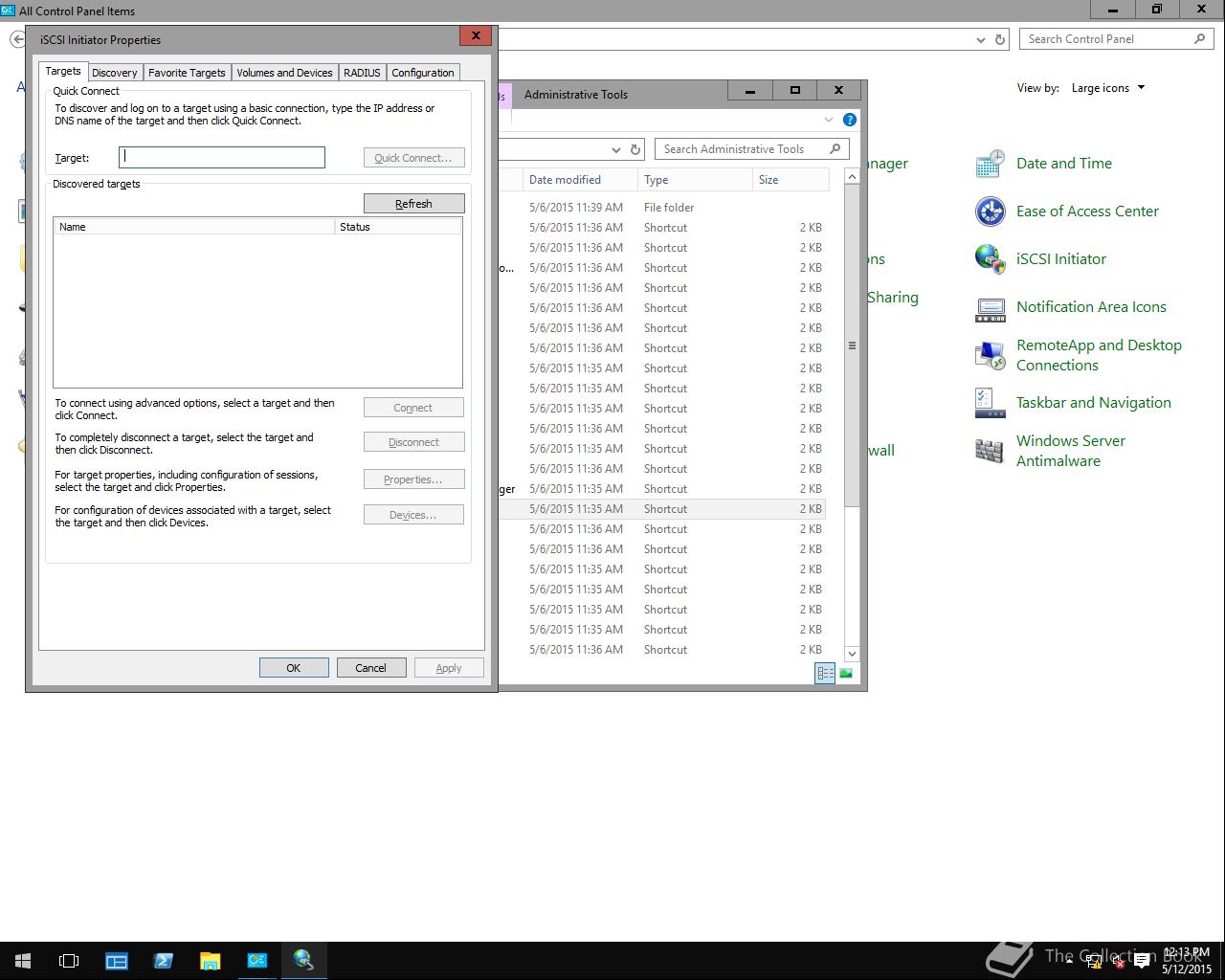Switch to the Volumes and Devices tab
Viewport: 1225px width, 980px height.
point(284,73)
